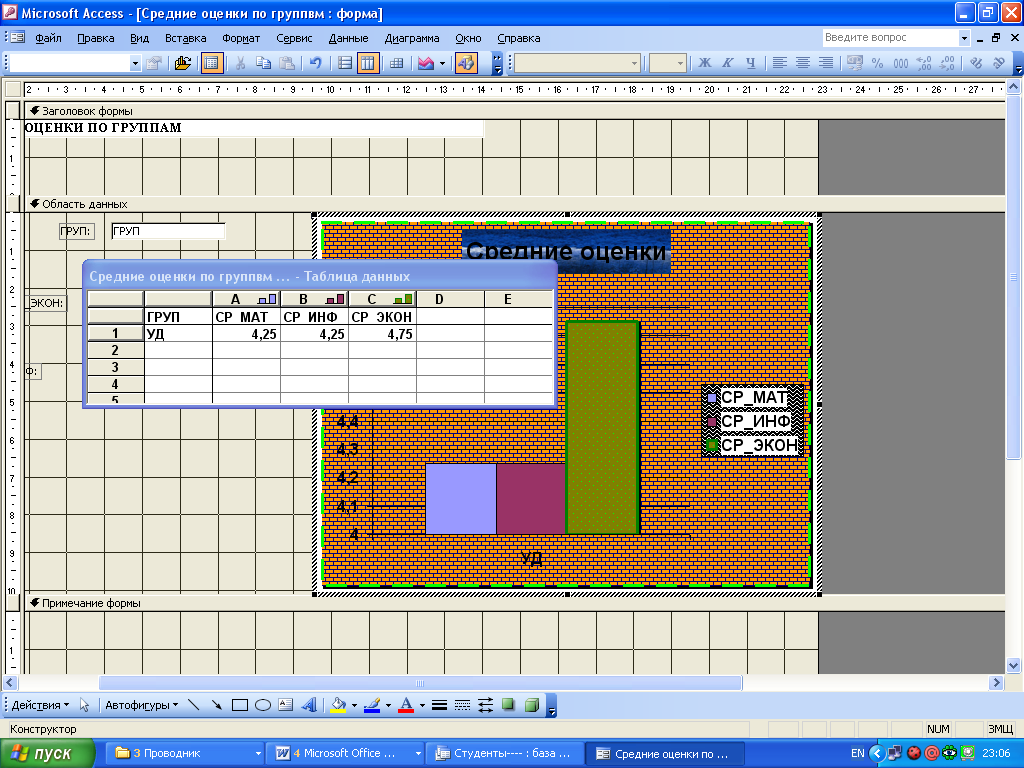This screenshot has width=1024, height=768.
Task: Open the Данные menu
Action: pyautogui.click(x=348, y=39)
